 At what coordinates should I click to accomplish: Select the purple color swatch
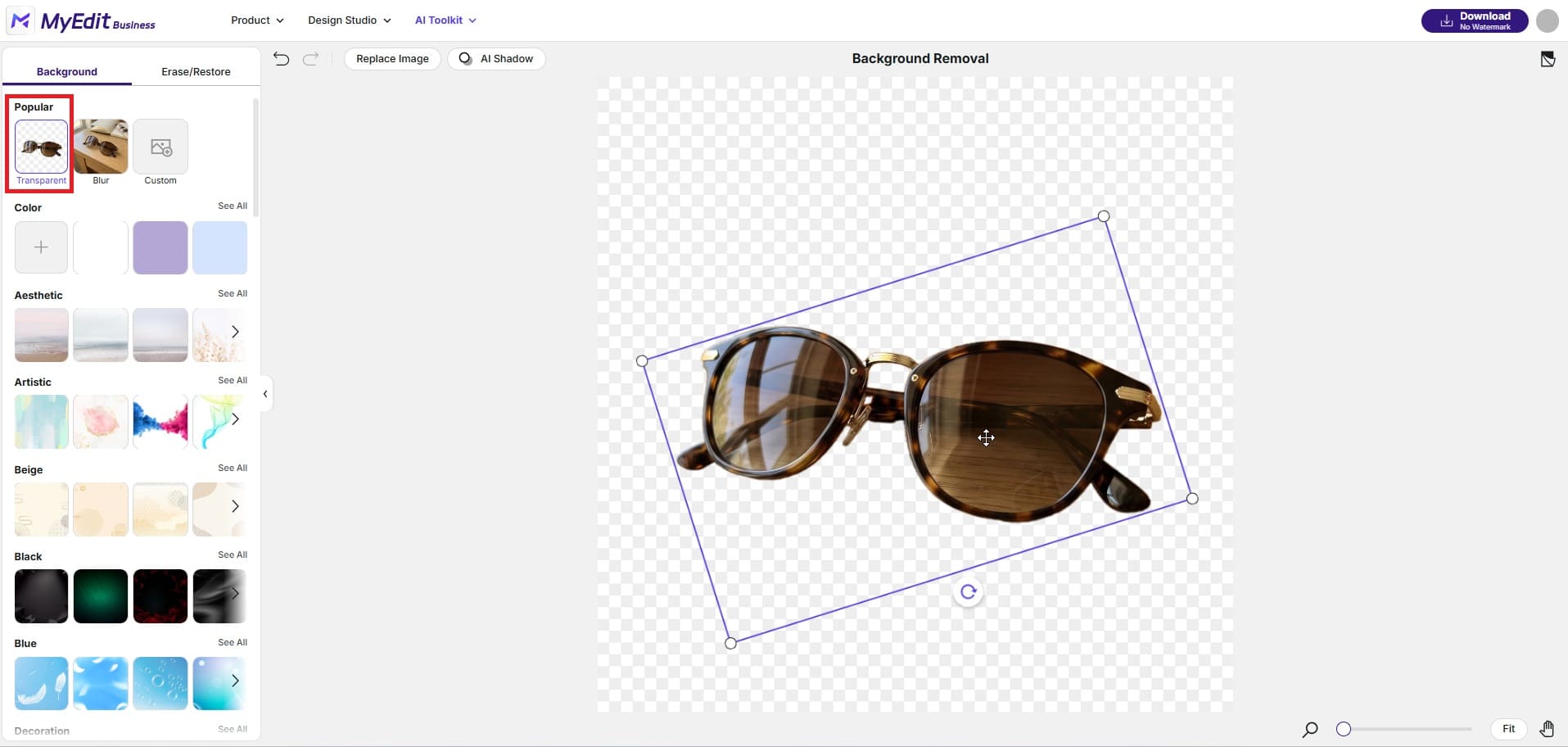point(160,247)
